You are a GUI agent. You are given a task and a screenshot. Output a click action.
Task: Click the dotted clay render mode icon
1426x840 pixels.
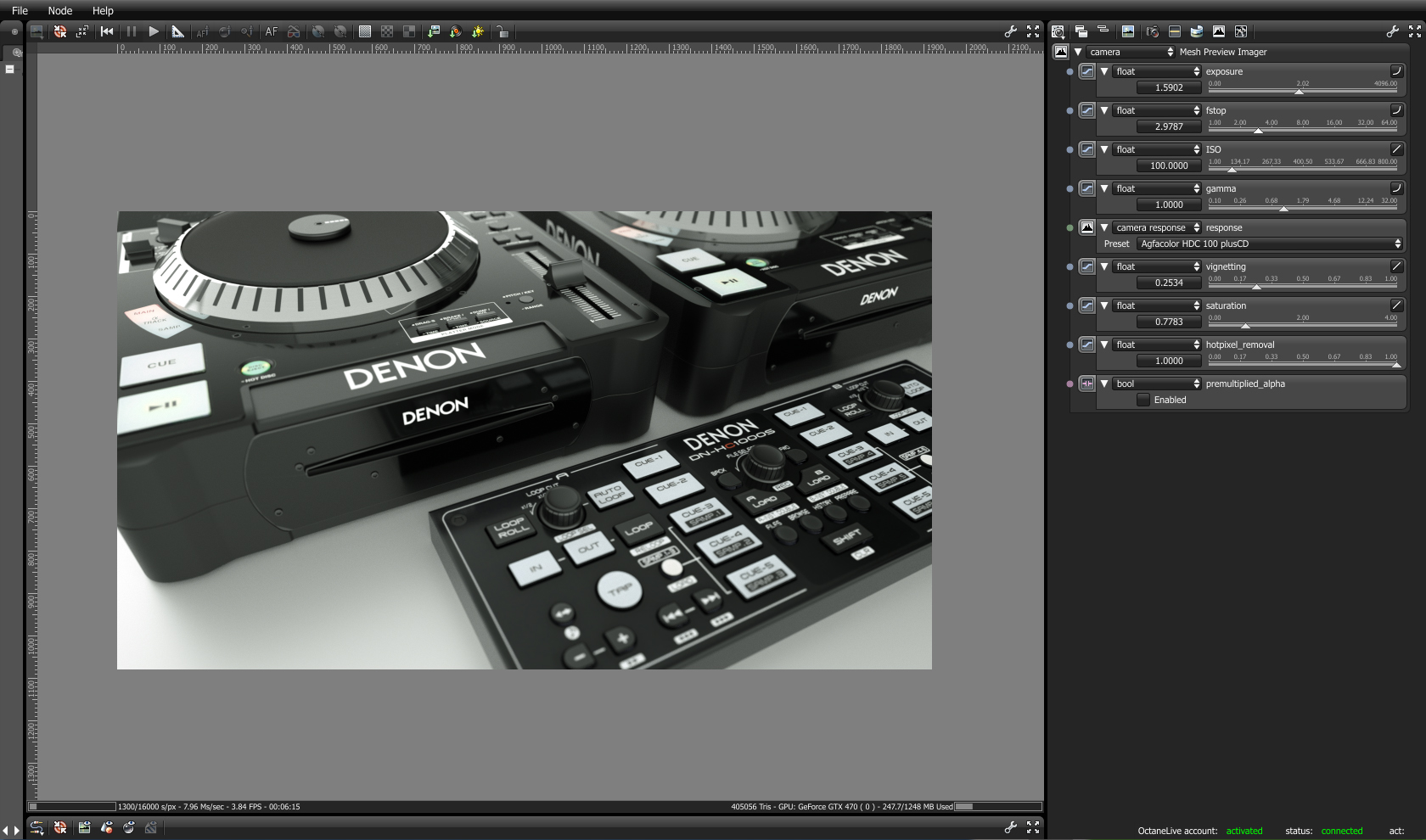(x=364, y=31)
